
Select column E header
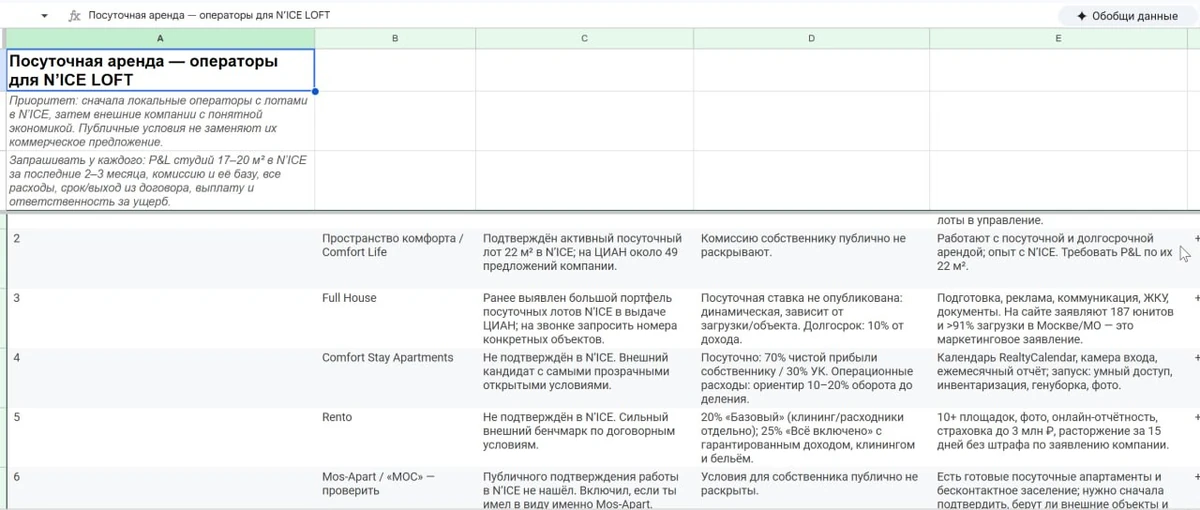(1058, 38)
